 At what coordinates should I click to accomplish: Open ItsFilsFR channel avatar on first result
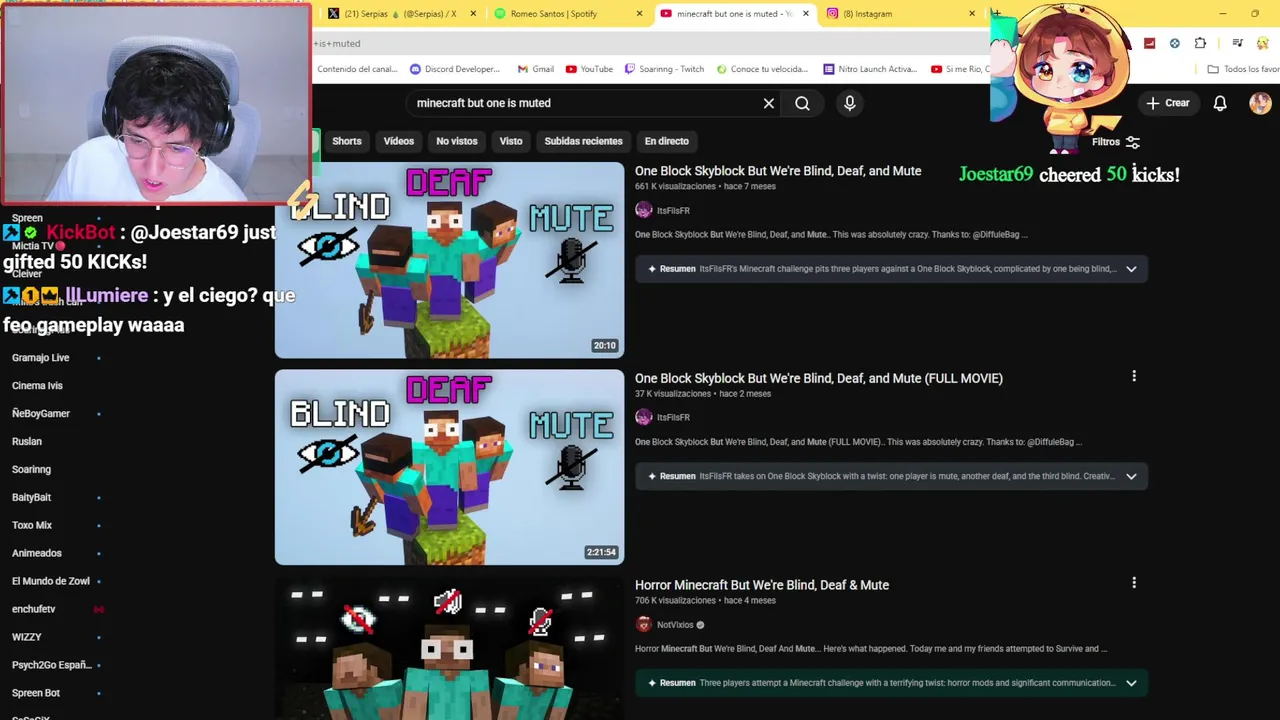tap(643, 210)
